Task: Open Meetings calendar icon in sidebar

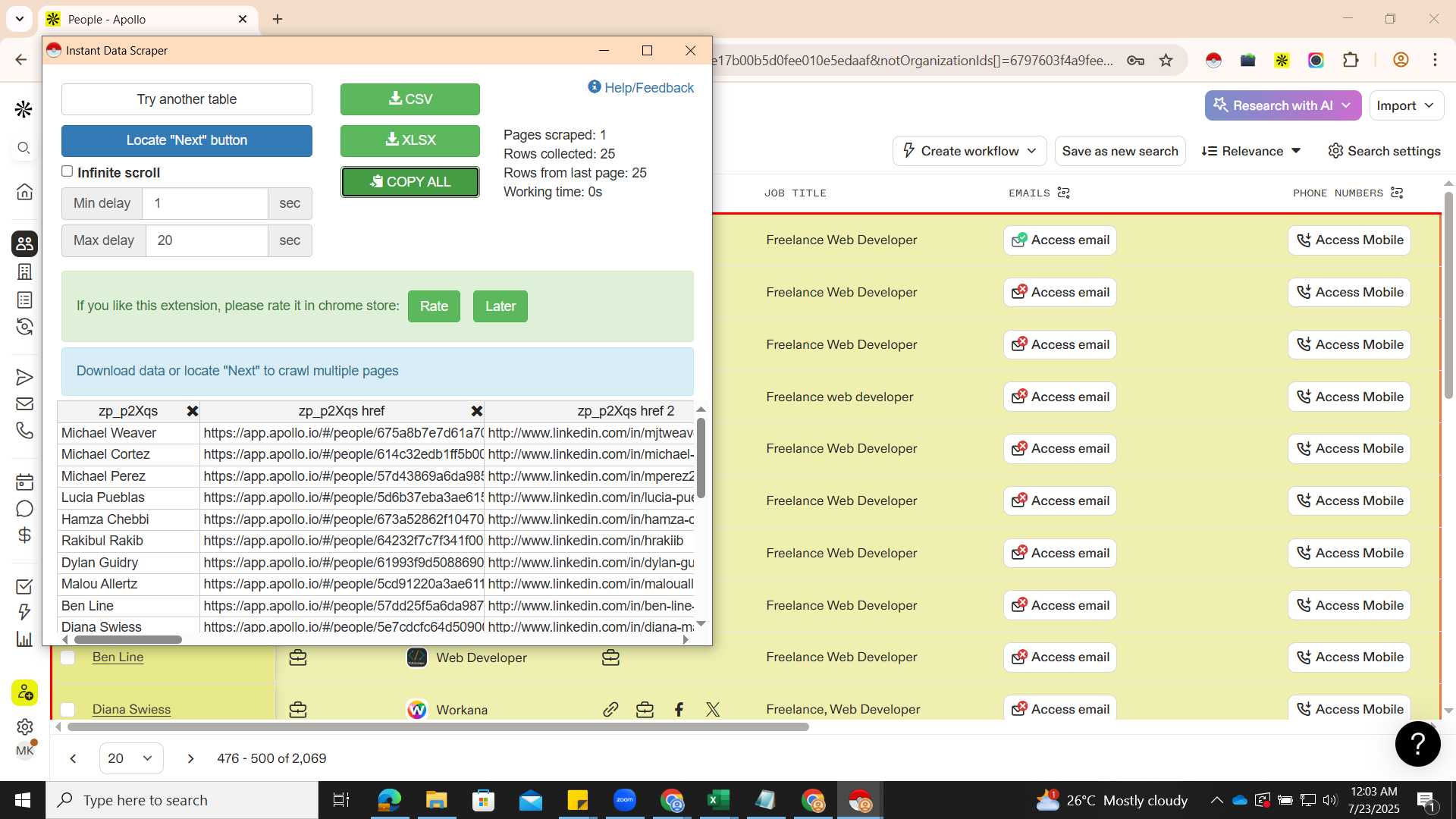Action: pos(24,482)
